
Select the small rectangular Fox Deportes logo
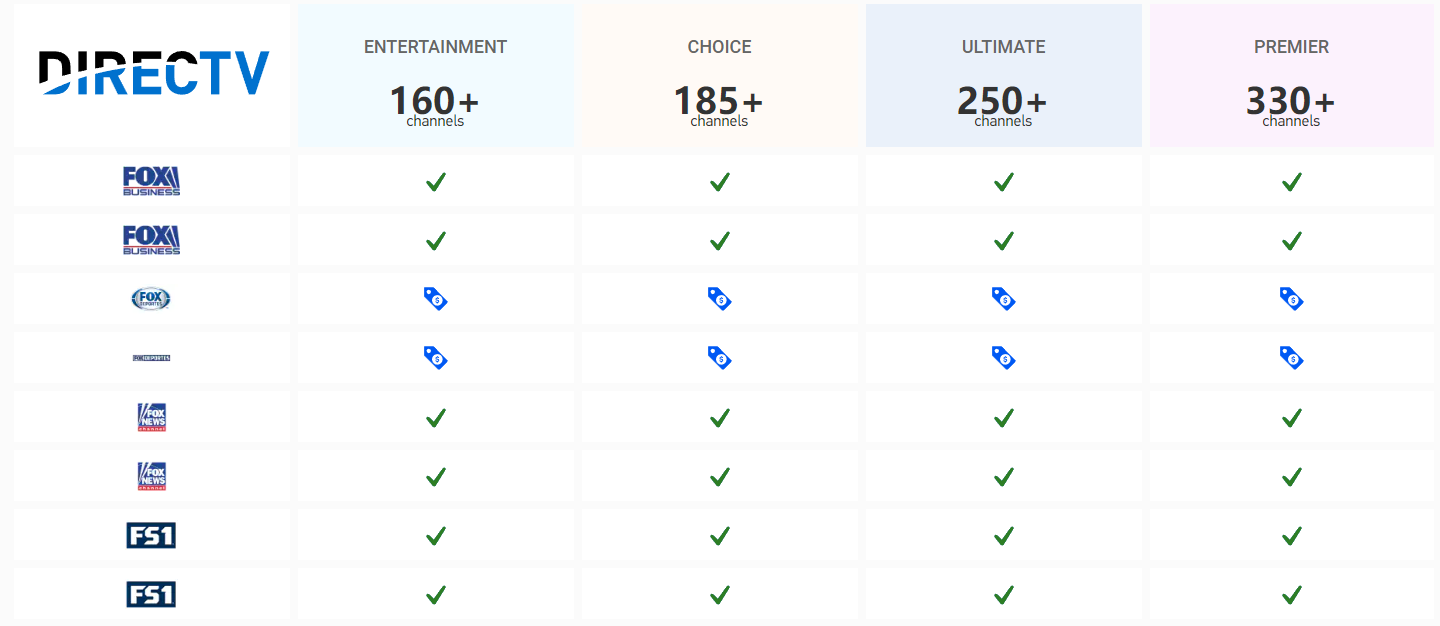[x=152, y=357]
